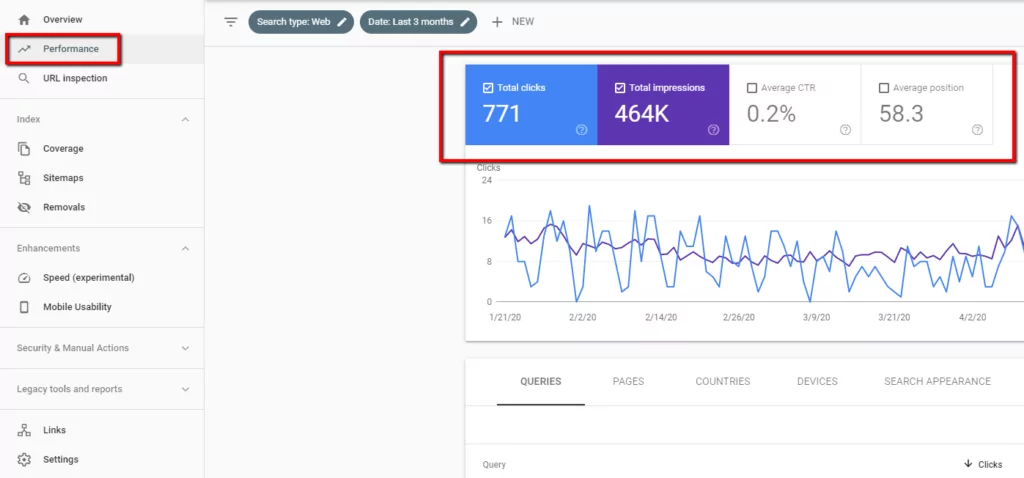
Task: Click the Removals crossed-eye icon
Action: point(24,207)
